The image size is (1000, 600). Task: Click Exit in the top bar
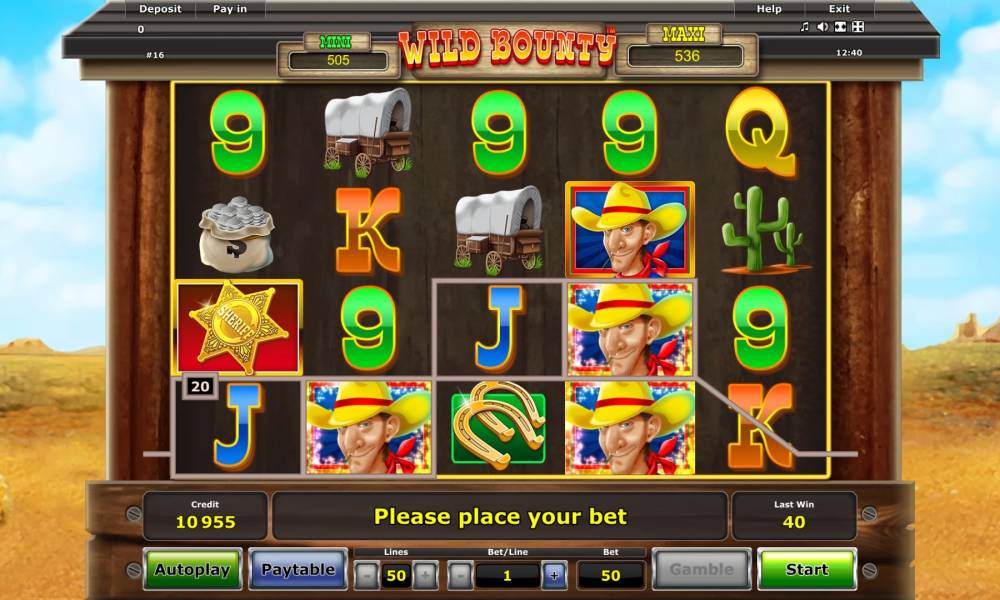click(839, 9)
